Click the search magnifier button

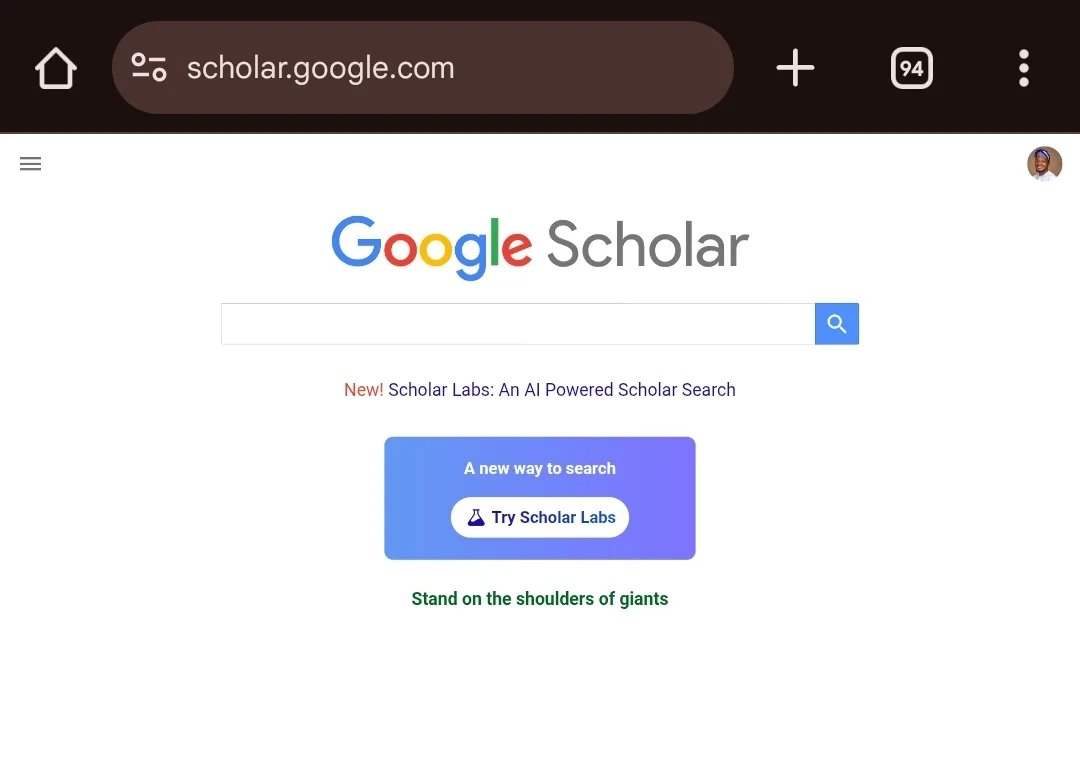[837, 324]
